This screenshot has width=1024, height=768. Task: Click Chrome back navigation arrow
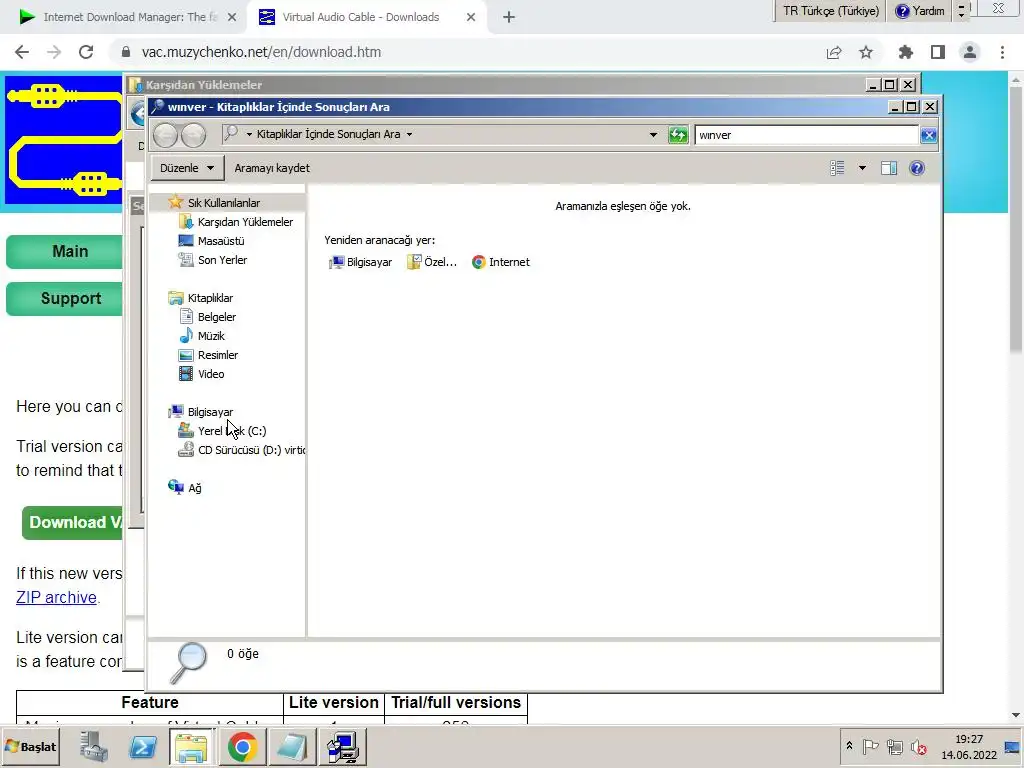pos(22,52)
